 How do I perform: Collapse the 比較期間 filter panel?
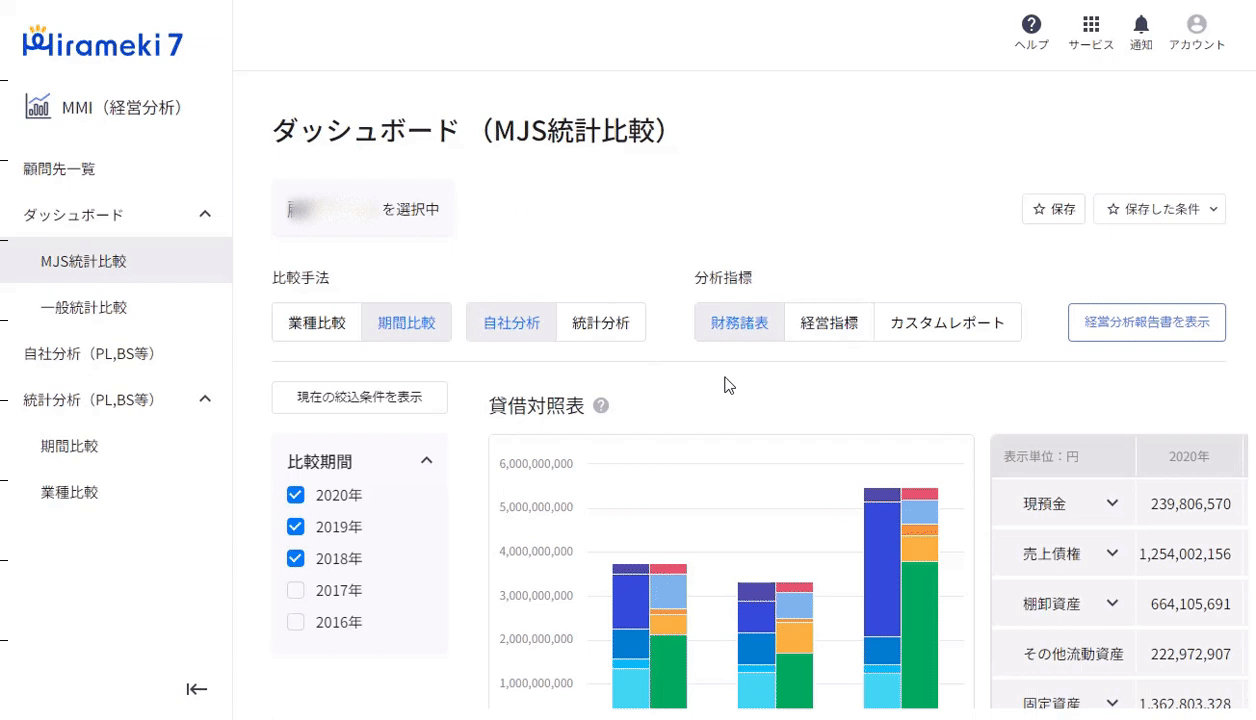[x=426, y=461]
